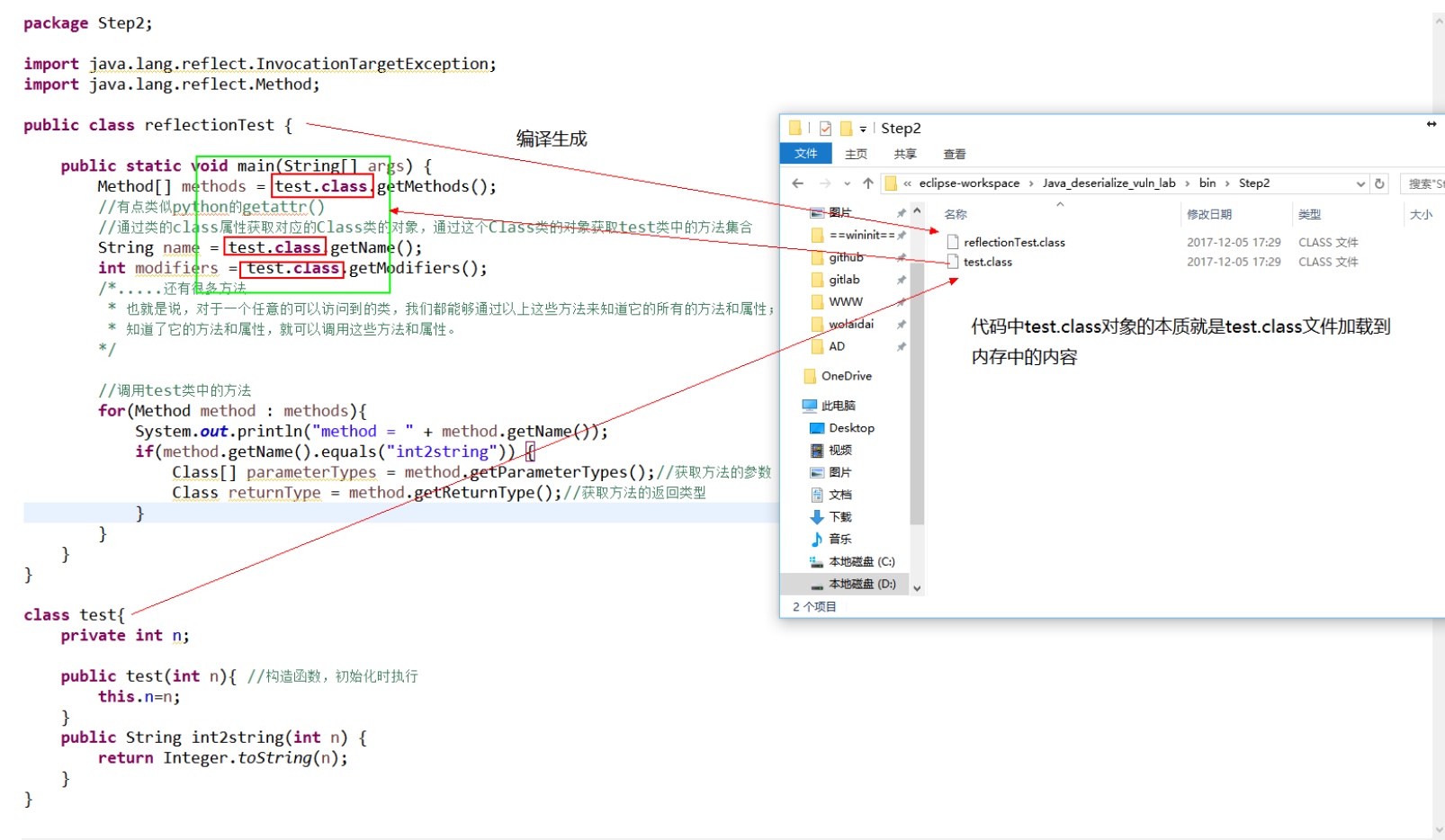The height and width of the screenshot is (840, 1445).
Task: Navigate to bin via the breadcrumb link
Action: point(1207,183)
